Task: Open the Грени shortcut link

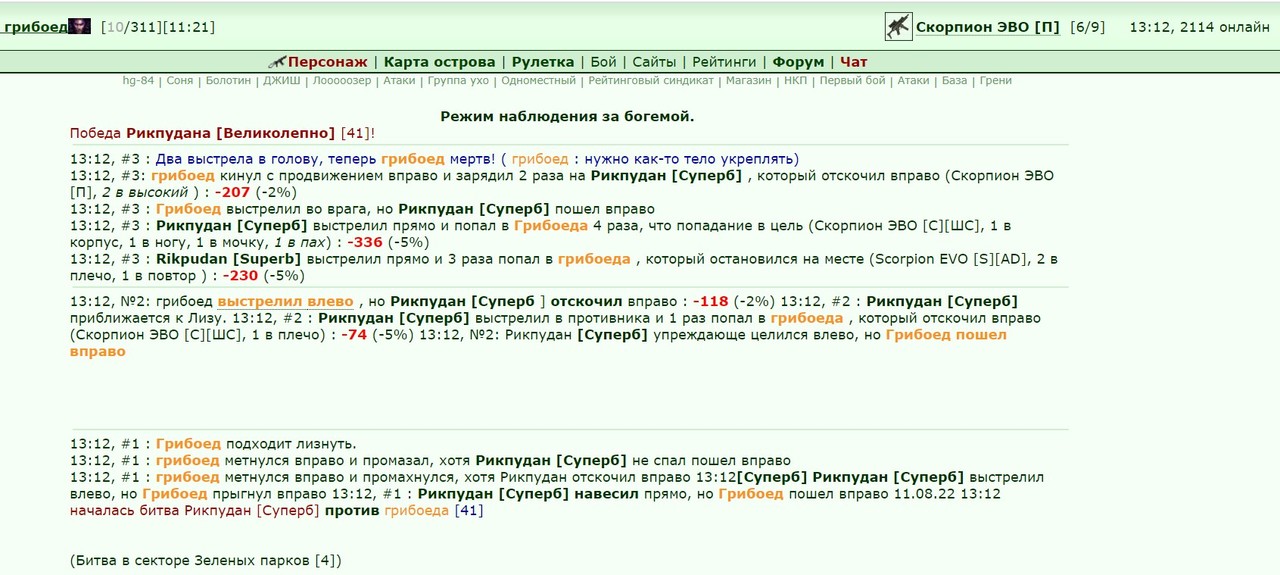Action: point(996,81)
